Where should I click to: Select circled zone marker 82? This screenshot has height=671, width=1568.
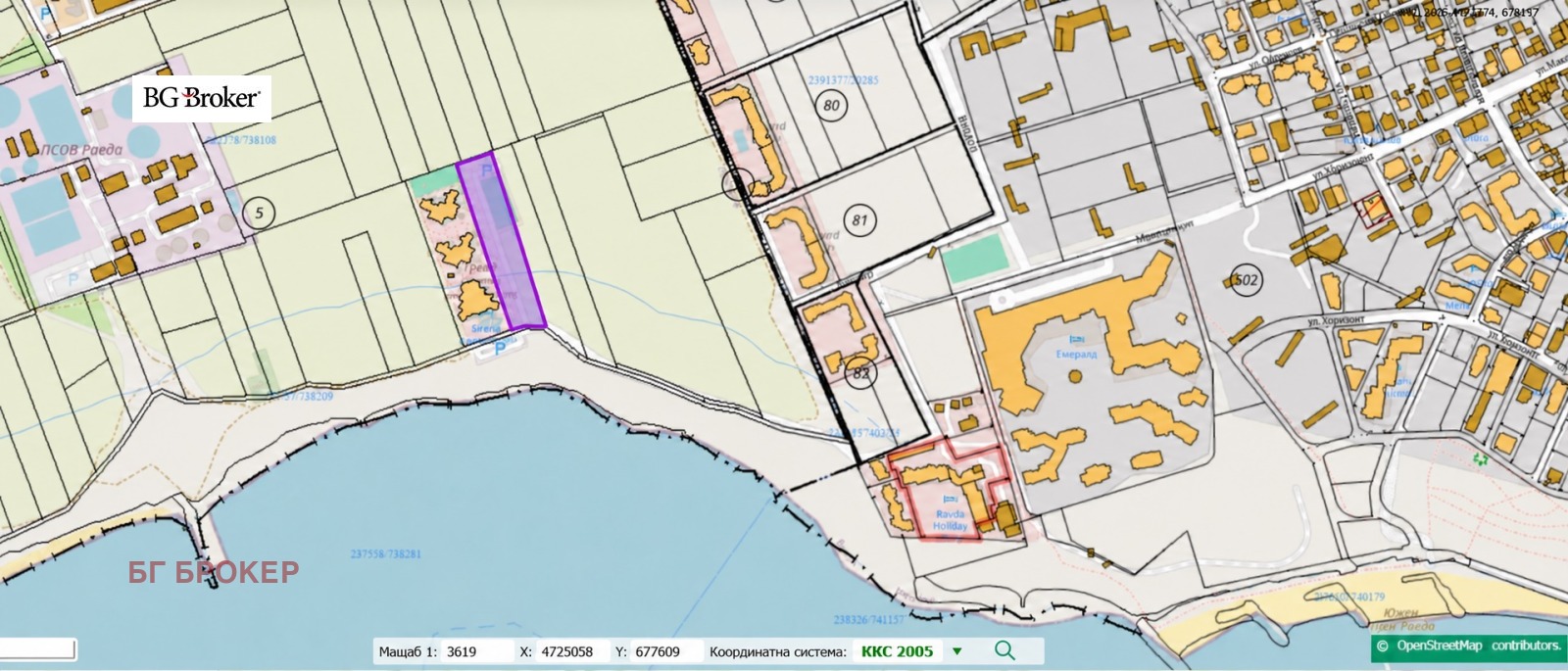tap(861, 373)
